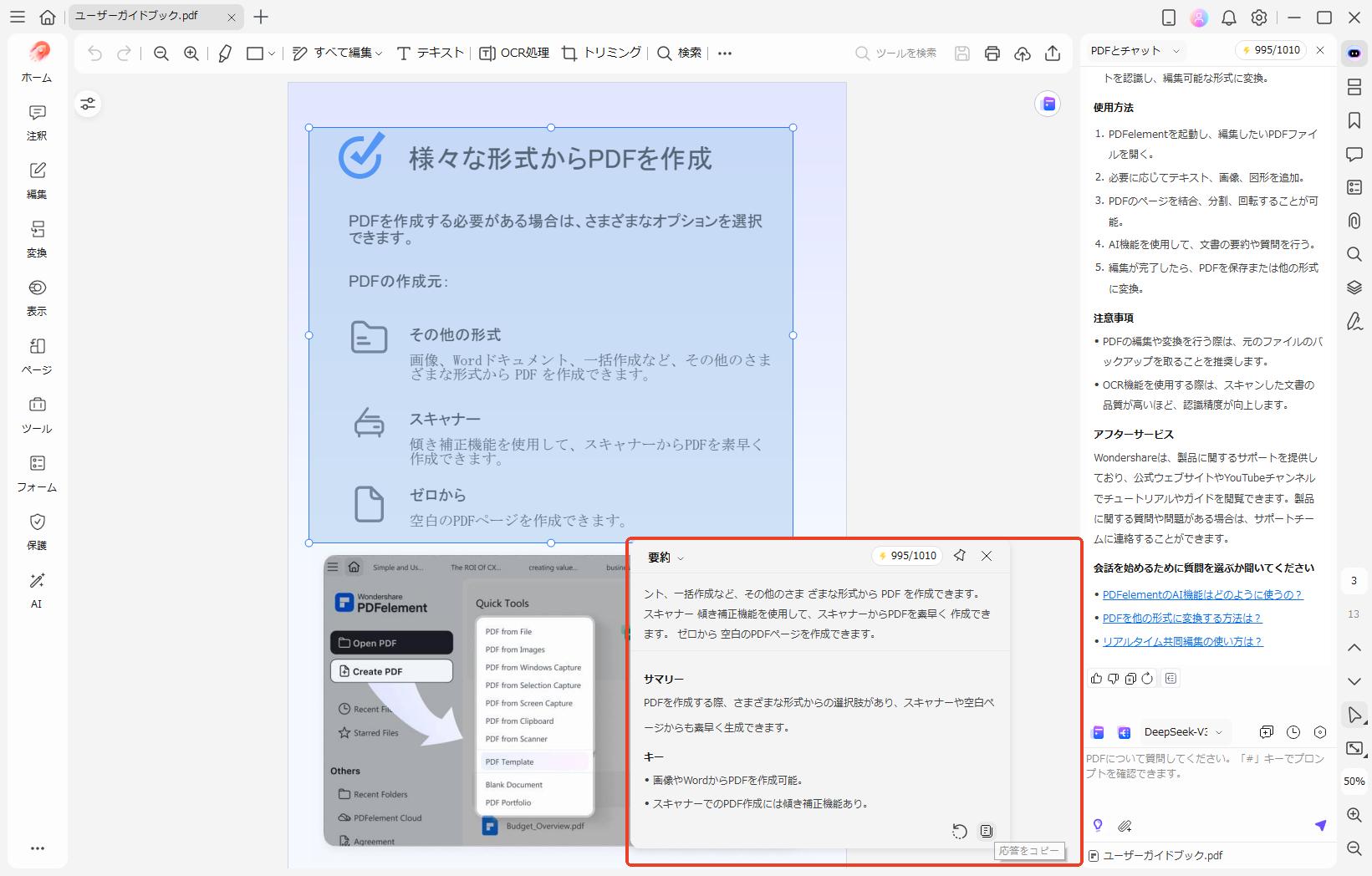Give a thumbs up to the AI response

[1096, 679]
